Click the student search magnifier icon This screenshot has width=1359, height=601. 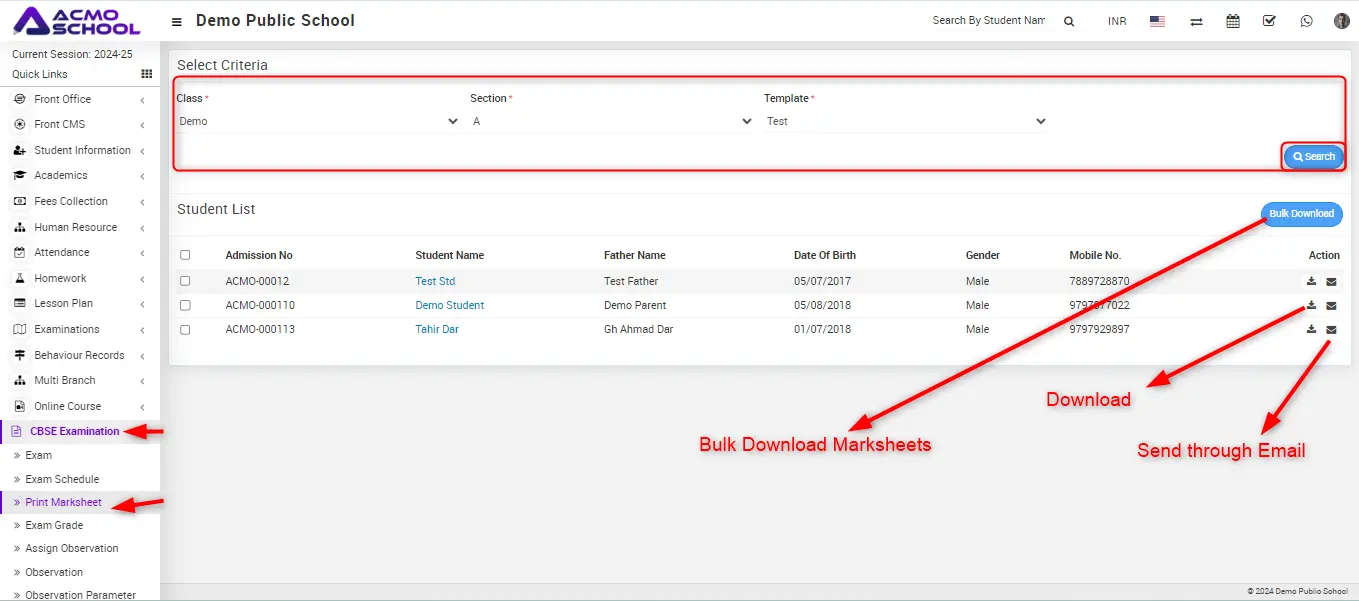[1069, 21]
